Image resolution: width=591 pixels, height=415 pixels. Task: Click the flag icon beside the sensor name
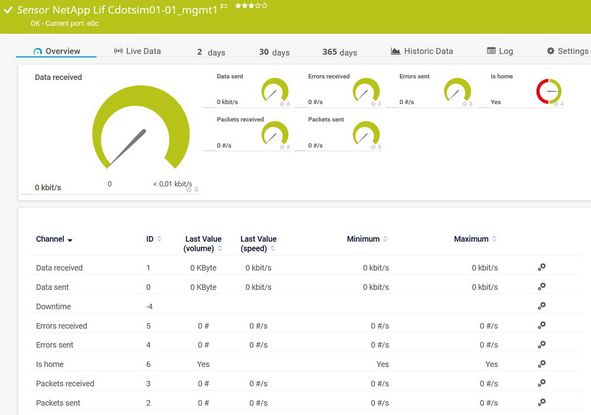224,6
